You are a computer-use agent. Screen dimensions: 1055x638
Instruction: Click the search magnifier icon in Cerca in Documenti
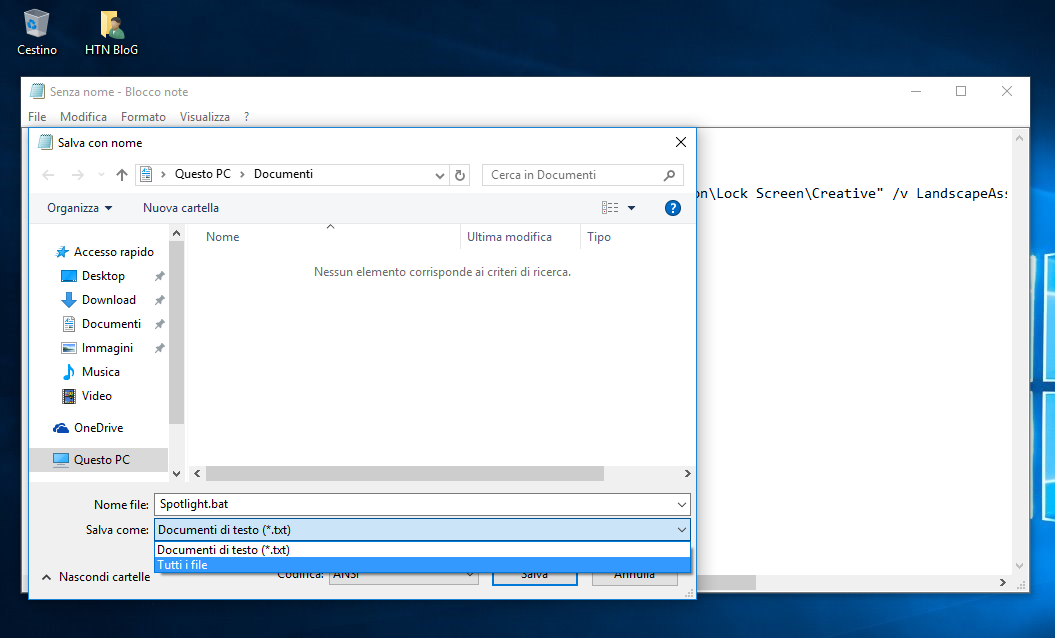(669, 175)
